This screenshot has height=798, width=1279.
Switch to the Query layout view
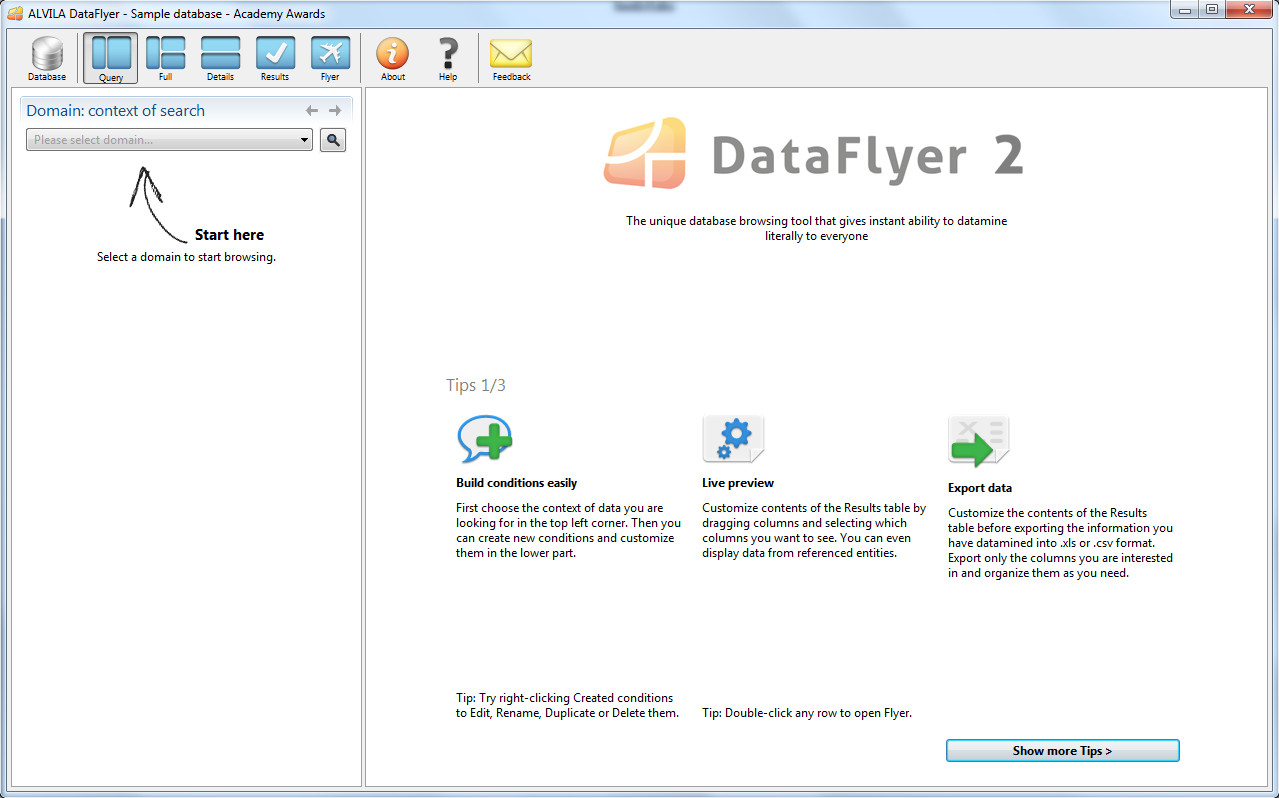[111, 59]
